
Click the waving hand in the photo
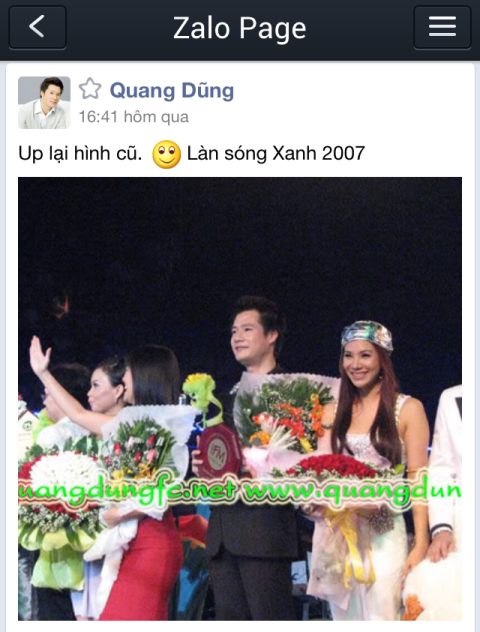point(39,356)
